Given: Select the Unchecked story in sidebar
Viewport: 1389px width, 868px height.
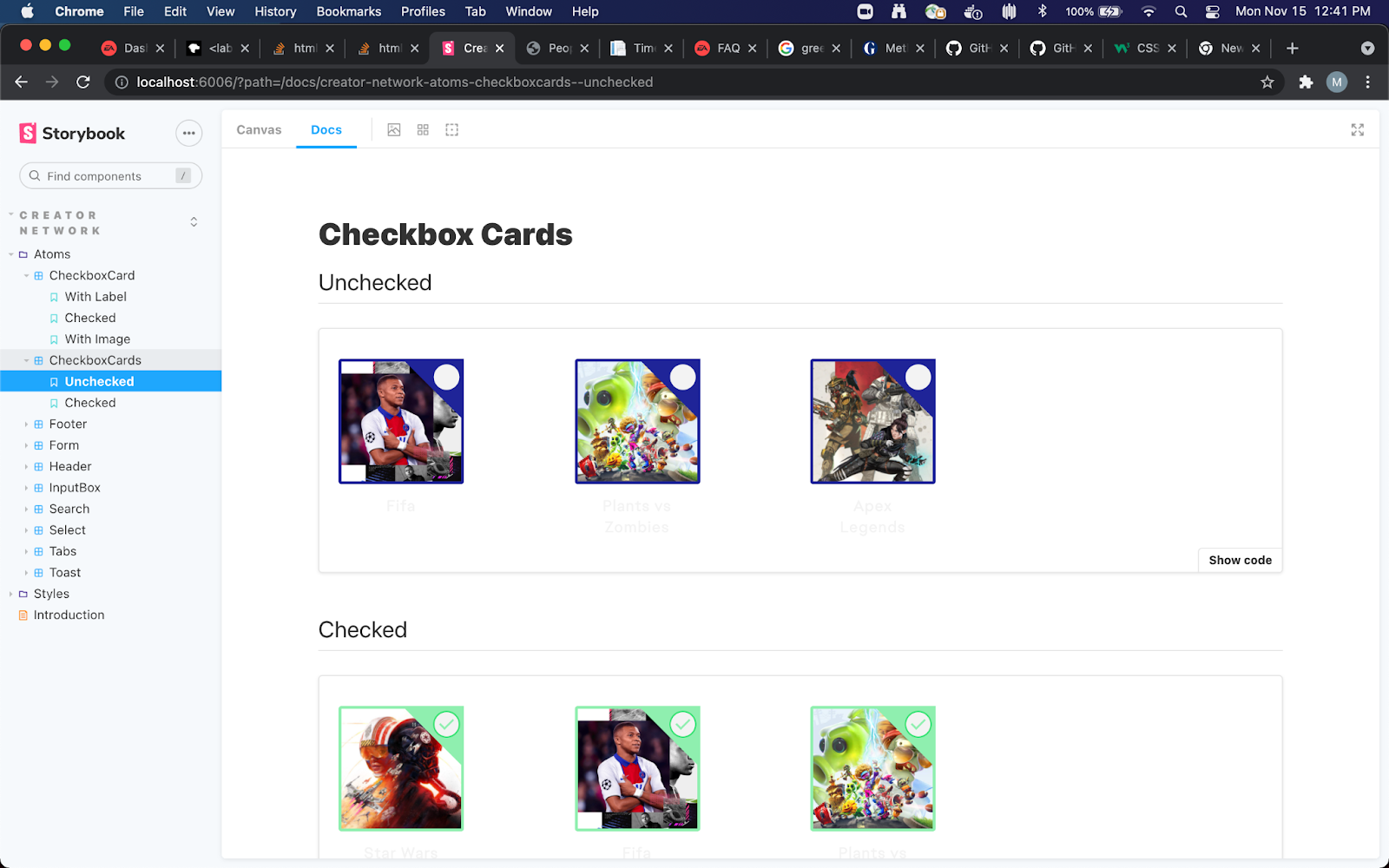Looking at the screenshot, I should point(99,381).
